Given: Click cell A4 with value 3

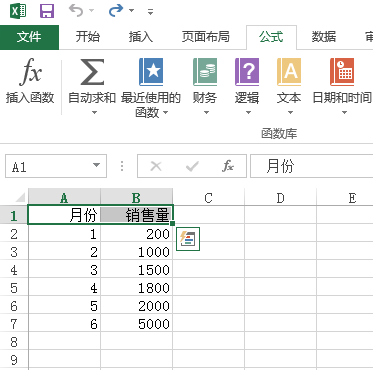Looking at the screenshot, I should (x=64, y=270).
